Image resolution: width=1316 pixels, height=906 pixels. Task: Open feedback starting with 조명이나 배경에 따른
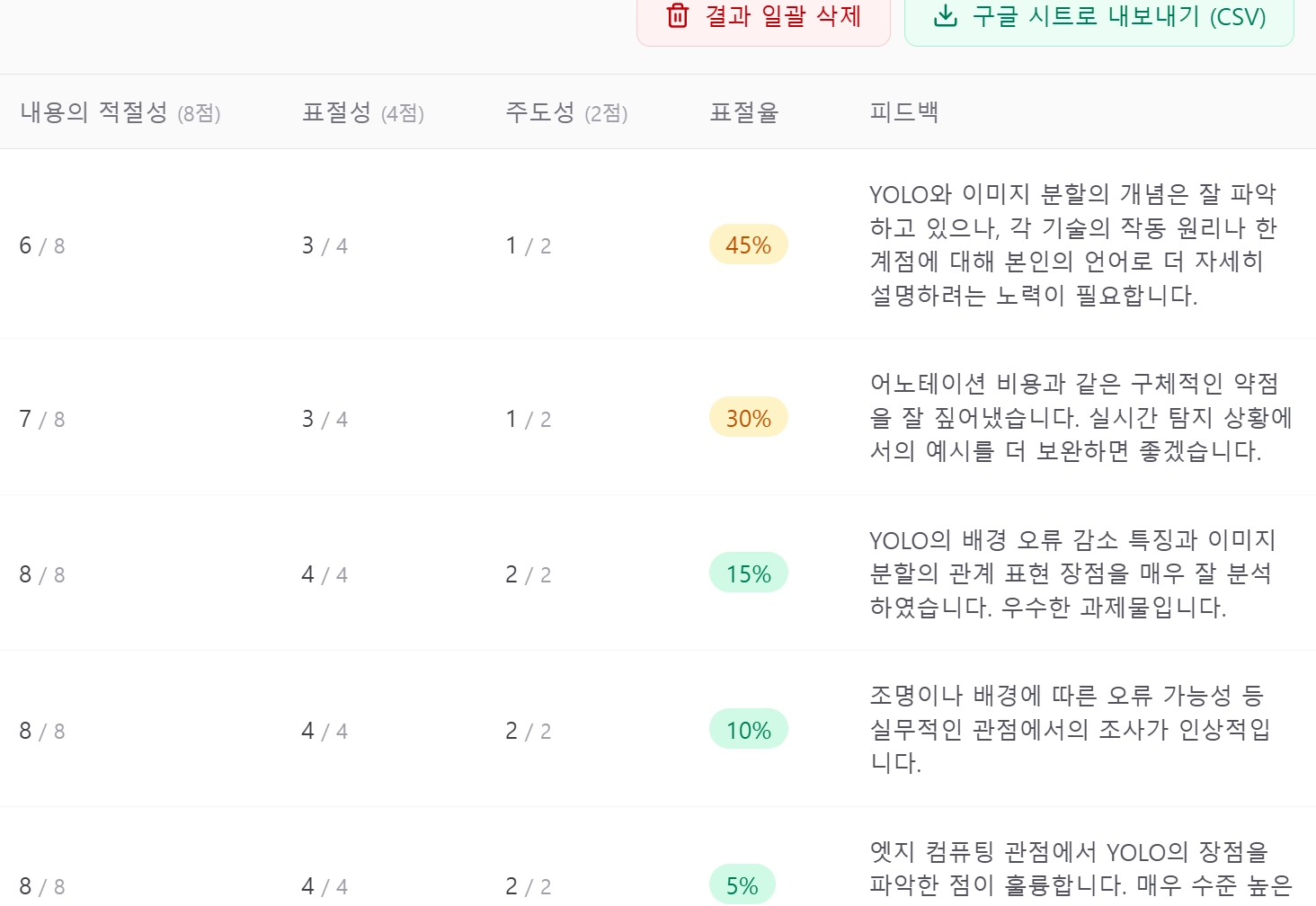(x=1070, y=729)
